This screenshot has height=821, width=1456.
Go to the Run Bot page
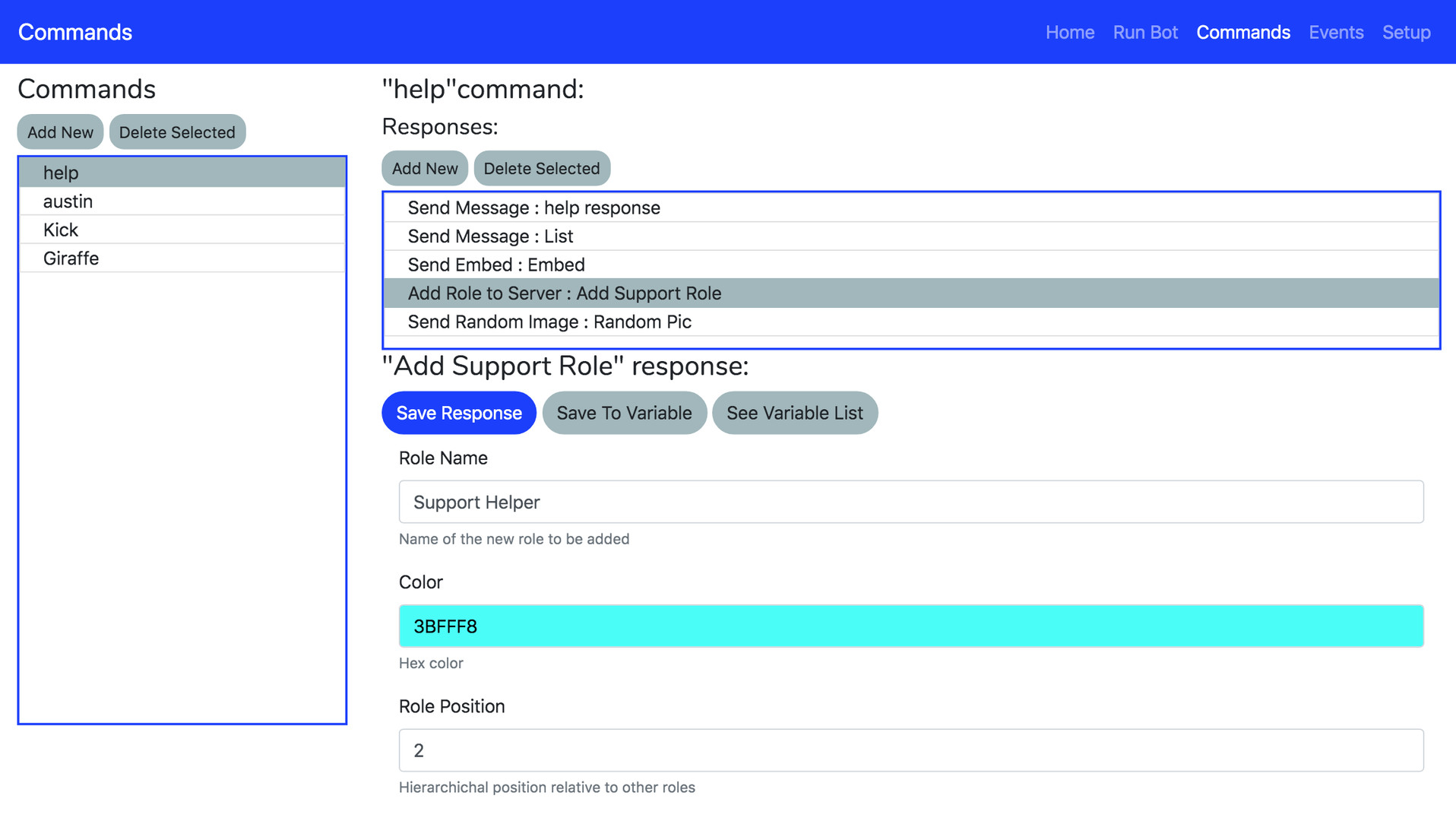pos(1144,32)
